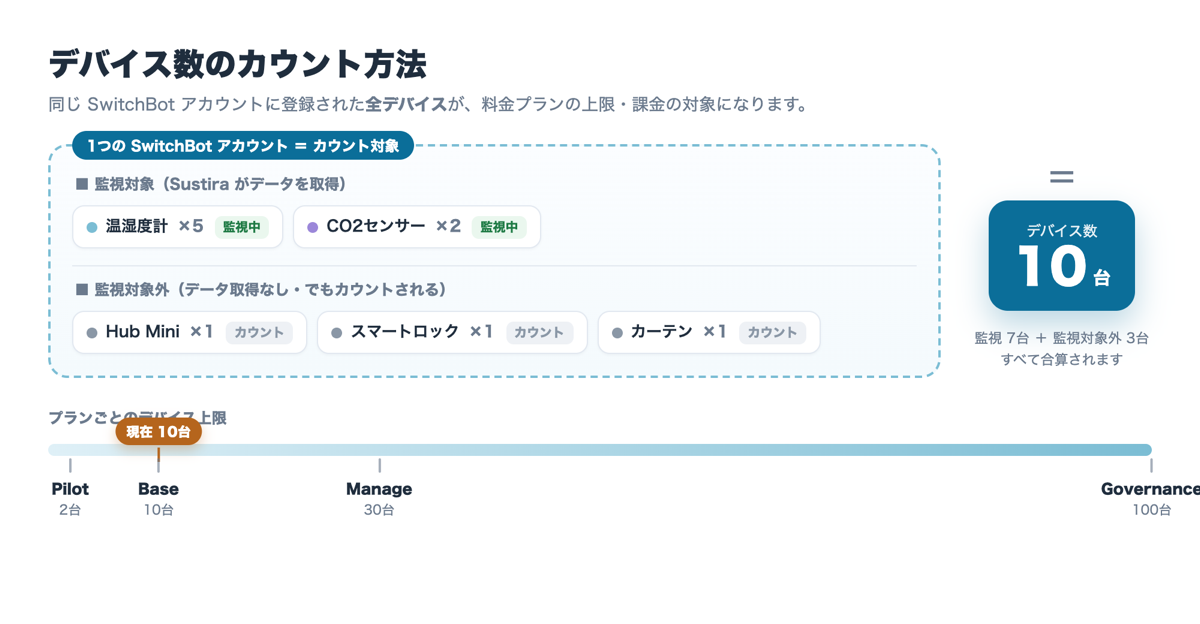The image size is (1200, 624).
Task: Click the gray dot beside Hub Mini
Action: (x=92, y=333)
